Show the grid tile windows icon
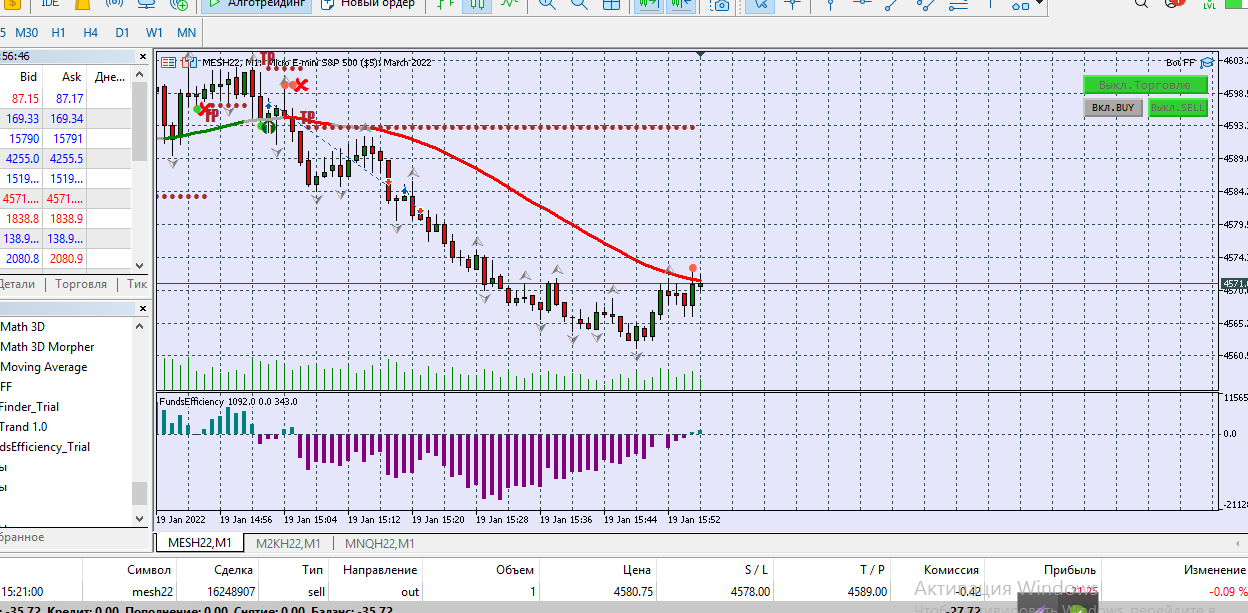 611,6
